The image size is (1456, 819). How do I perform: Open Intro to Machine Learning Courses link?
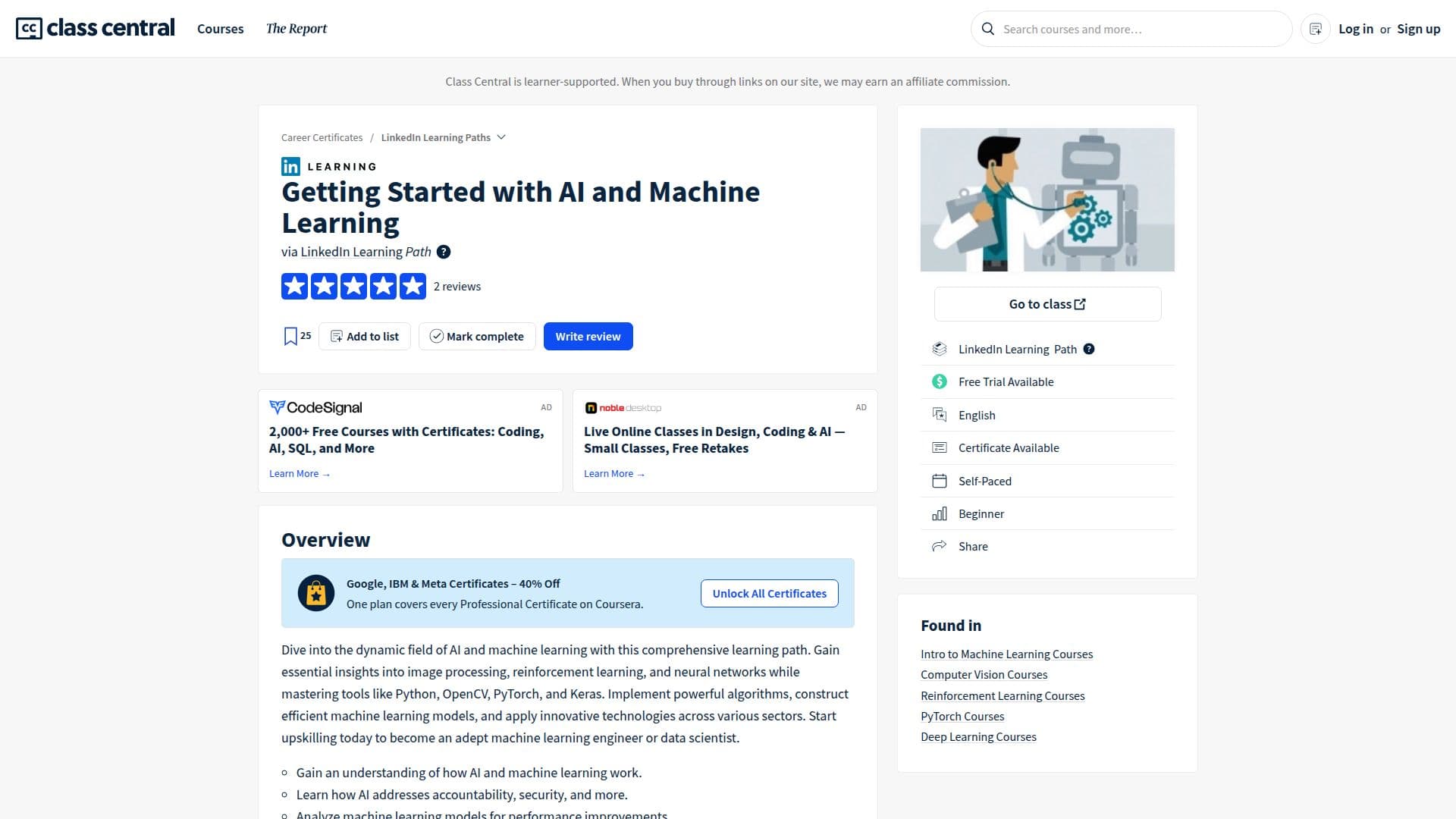(1006, 654)
